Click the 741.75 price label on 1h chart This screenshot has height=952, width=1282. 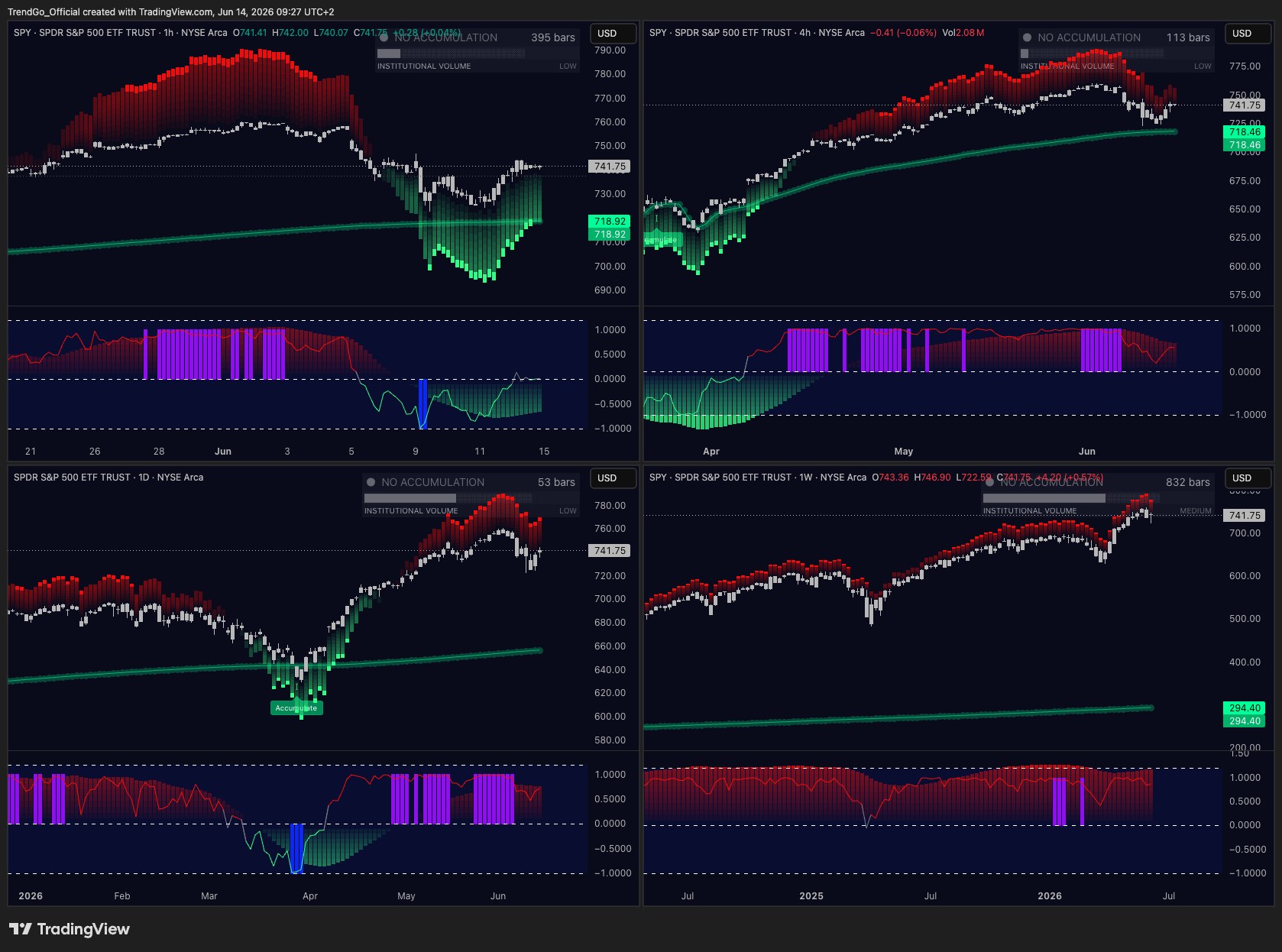[x=610, y=167]
